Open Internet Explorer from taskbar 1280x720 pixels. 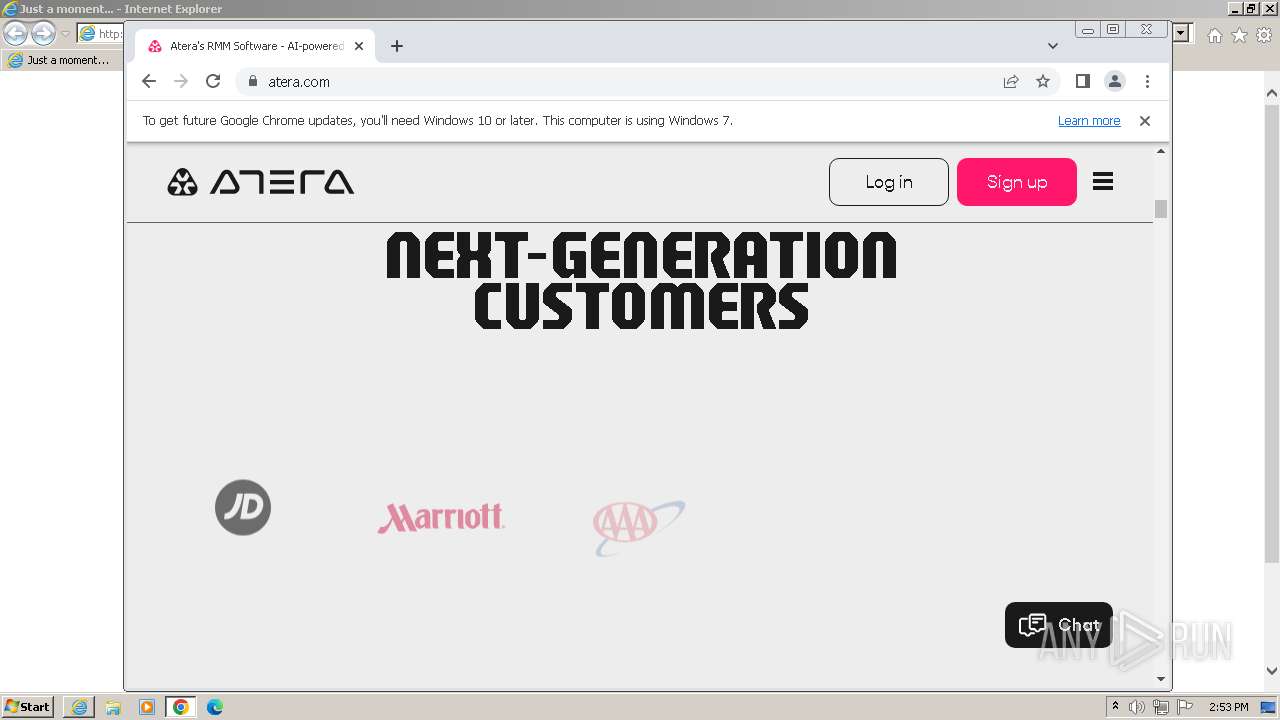tap(79, 707)
